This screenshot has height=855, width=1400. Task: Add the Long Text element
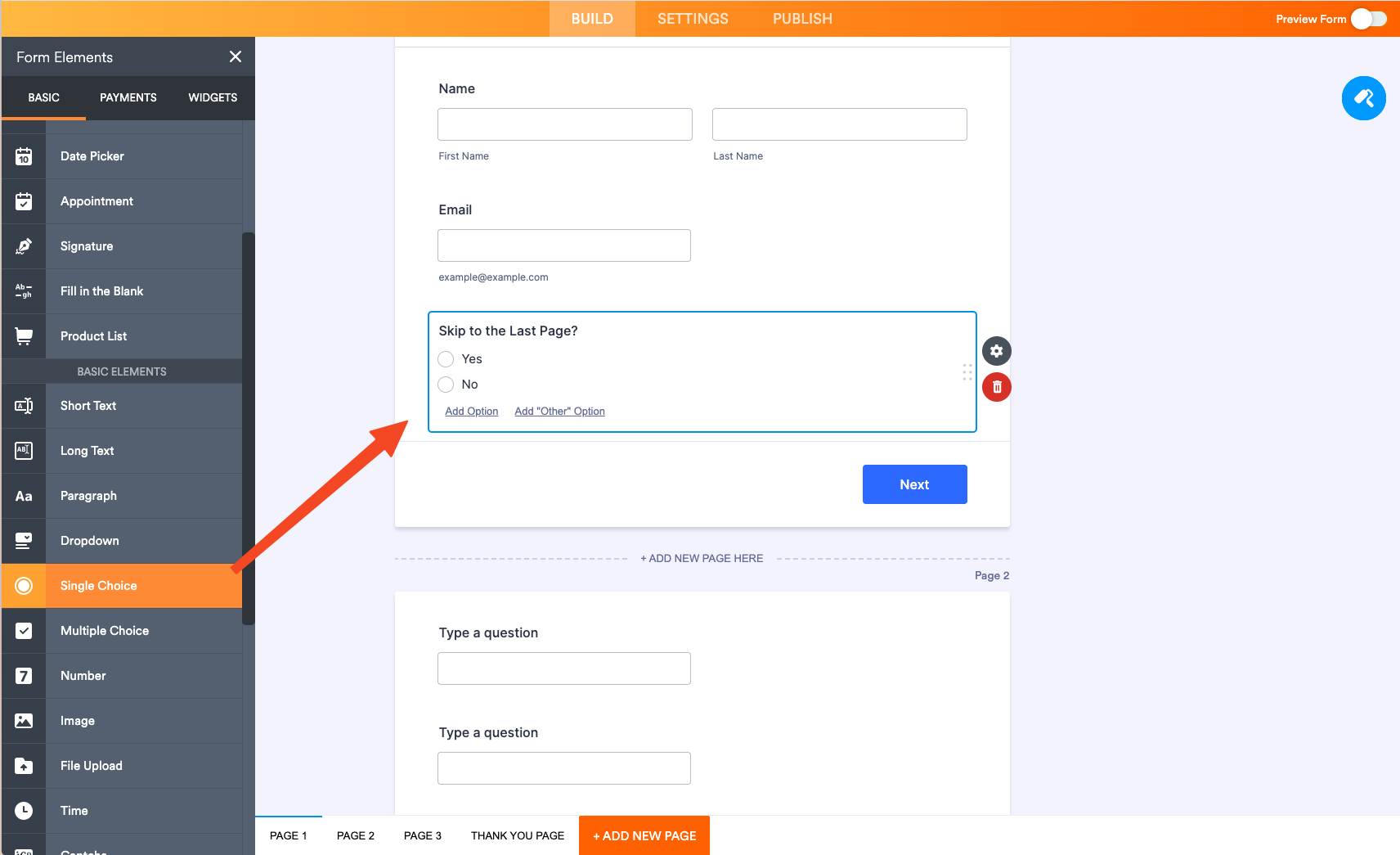click(122, 451)
